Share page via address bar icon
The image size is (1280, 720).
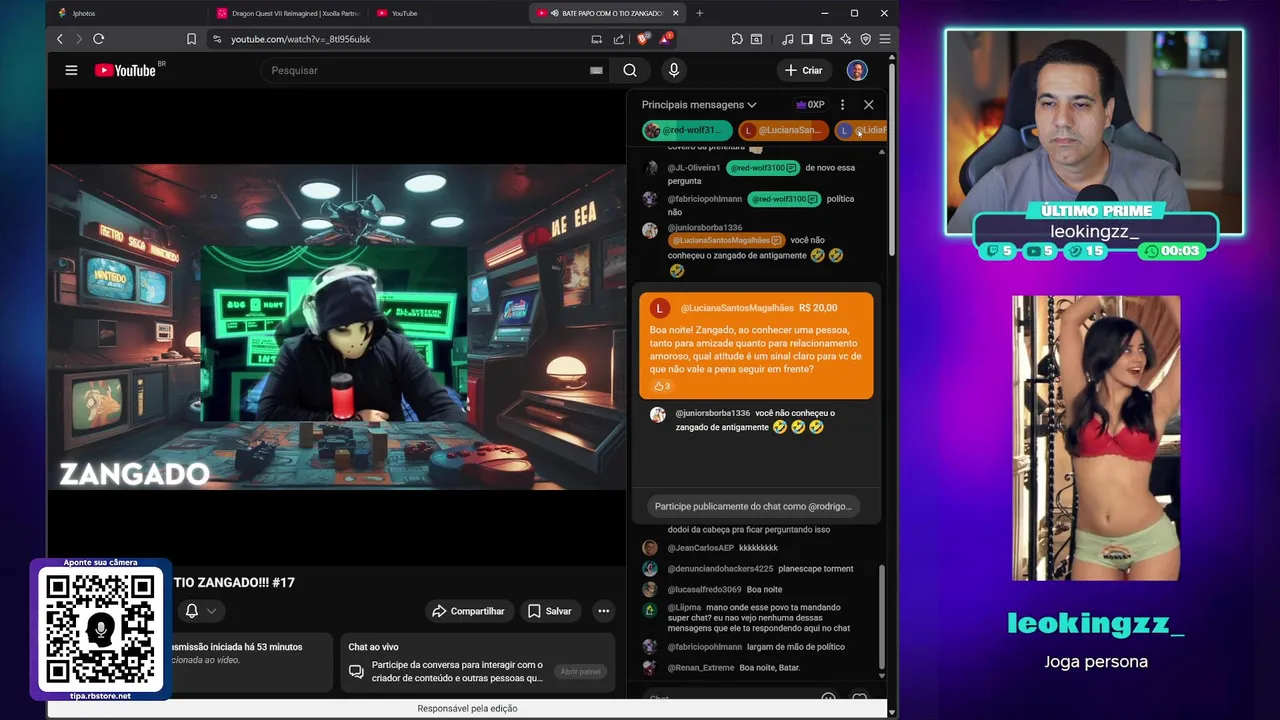619,39
